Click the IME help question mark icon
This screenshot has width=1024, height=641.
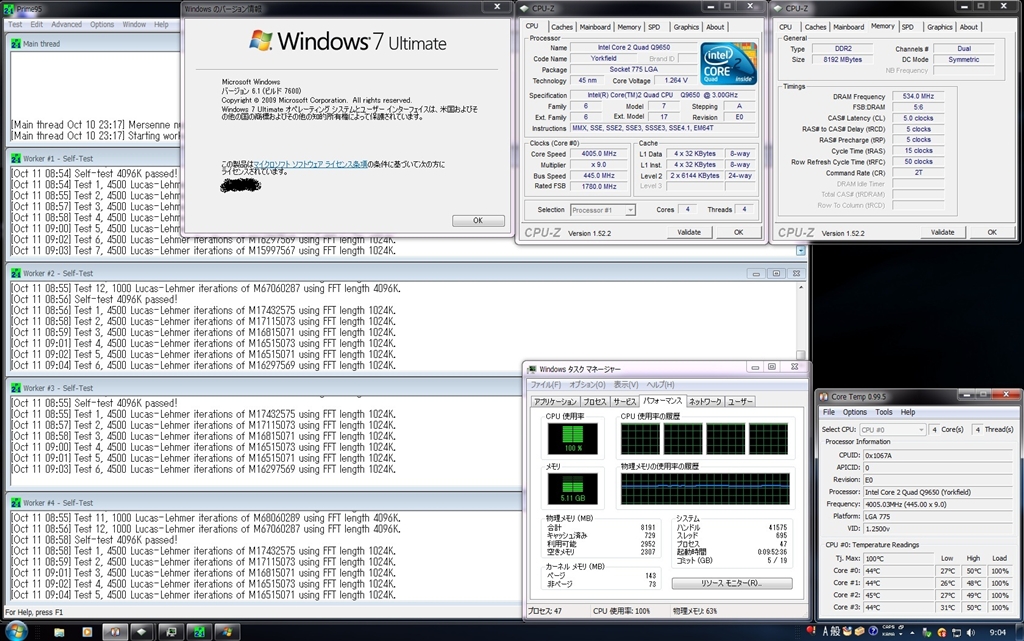[873, 631]
